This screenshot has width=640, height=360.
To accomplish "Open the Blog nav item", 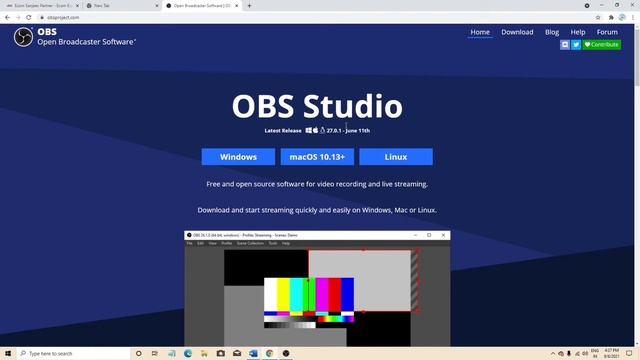I will tap(552, 32).
